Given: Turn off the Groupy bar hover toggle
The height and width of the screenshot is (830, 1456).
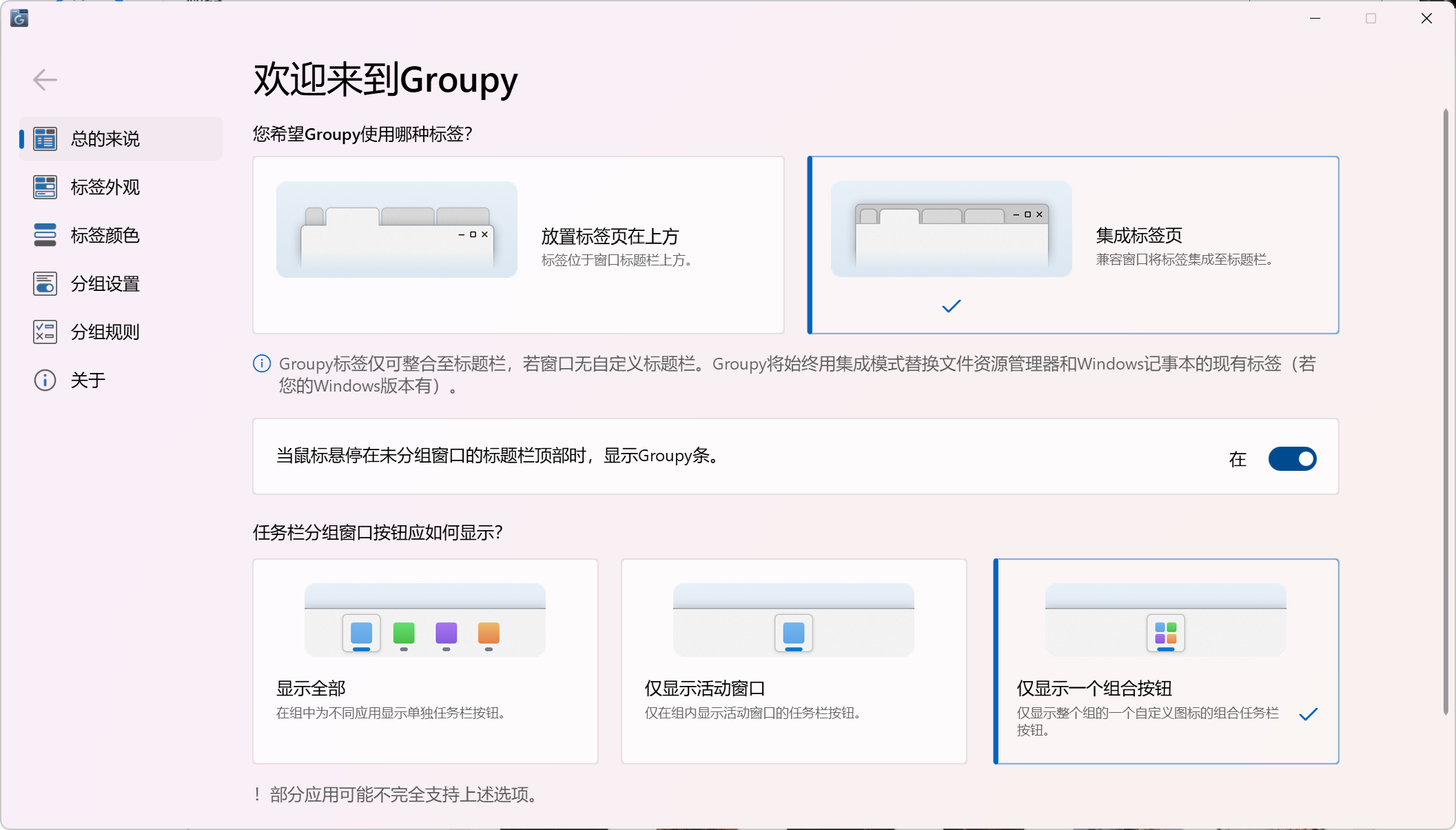Looking at the screenshot, I should pyautogui.click(x=1292, y=458).
